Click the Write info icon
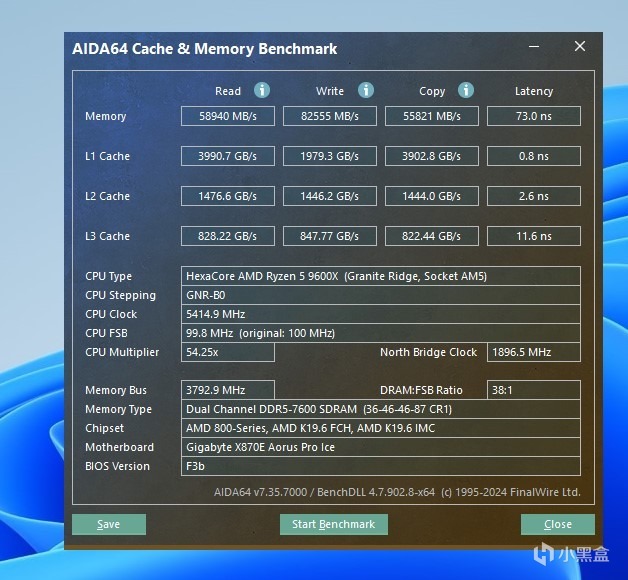The width and height of the screenshot is (628, 580). 366,90
